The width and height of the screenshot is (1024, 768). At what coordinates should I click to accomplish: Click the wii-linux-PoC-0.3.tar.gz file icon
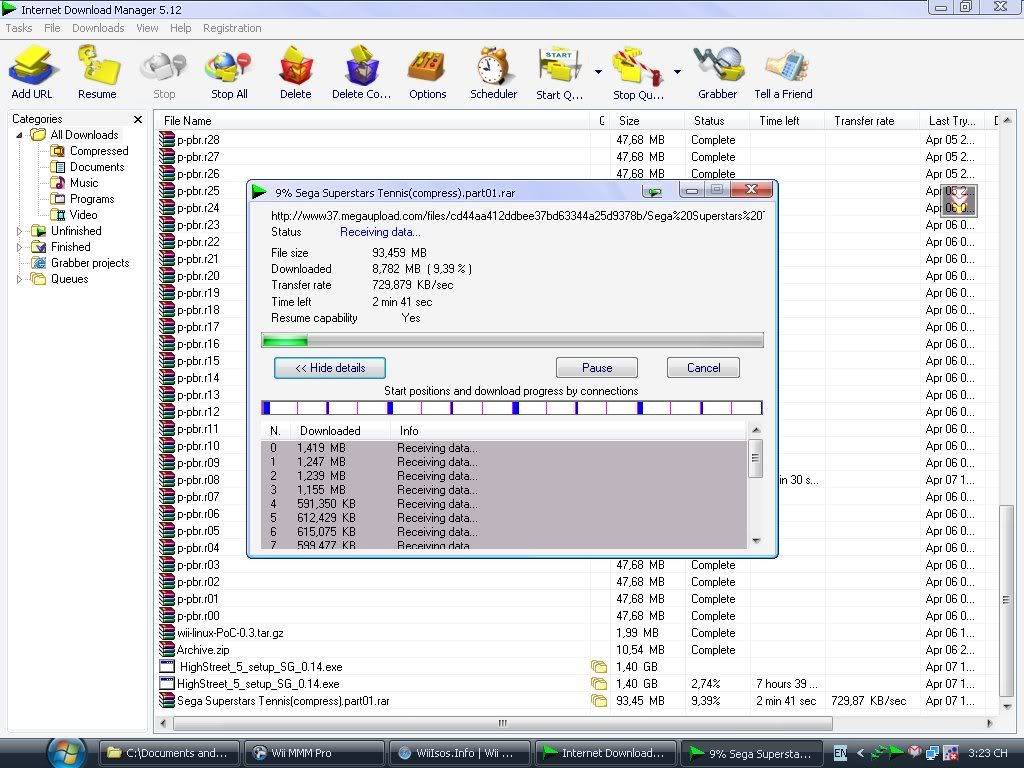point(167,633)
